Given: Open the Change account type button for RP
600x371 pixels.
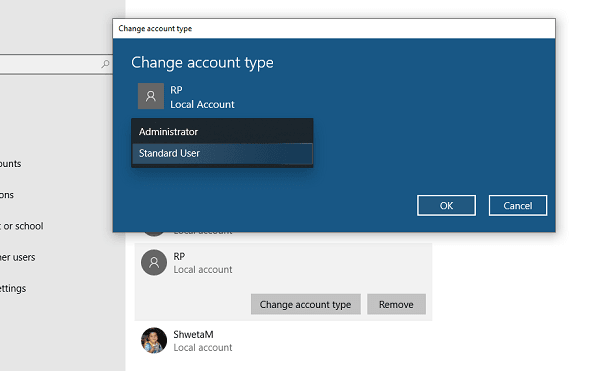Looking at the screenshot, I should point(305,304).
